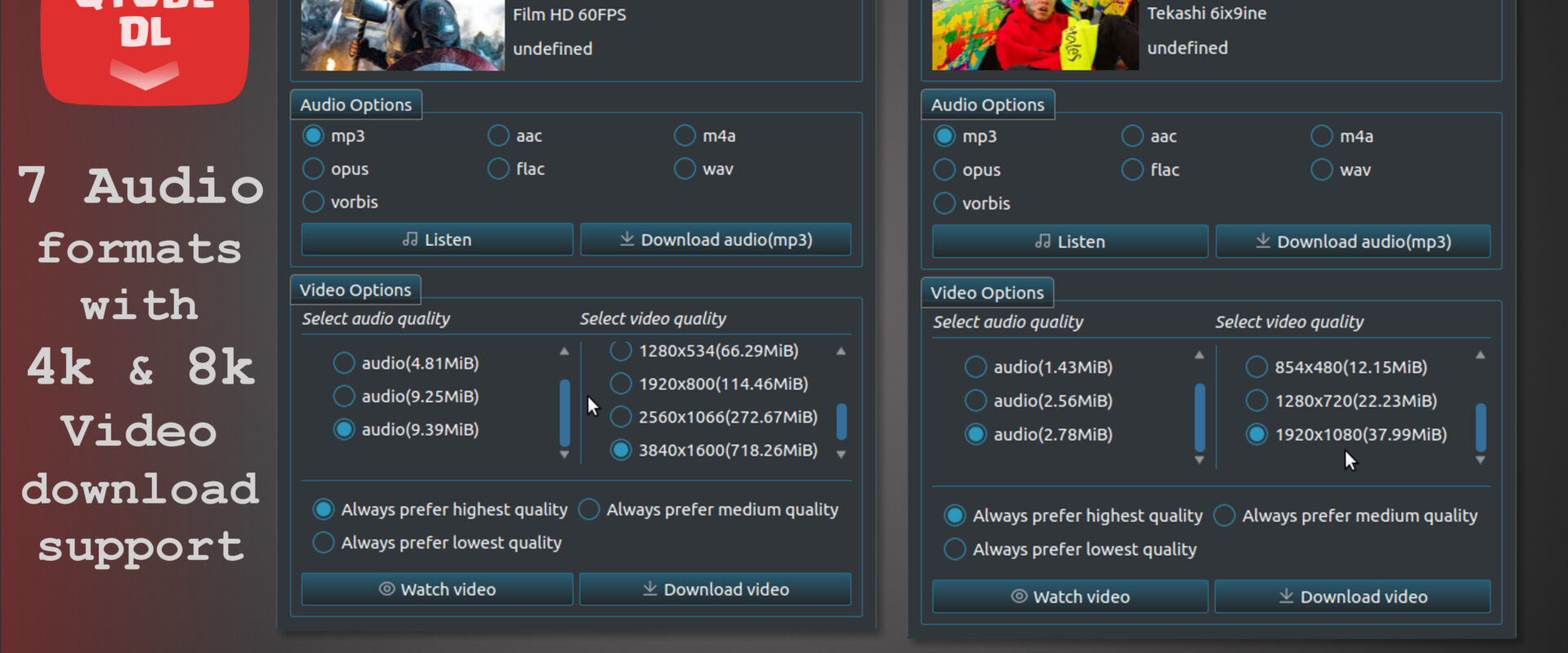This screenshot has width=1568, height=653.
Task: Click down arrow of right video quality list
Action: (x=1481, y=460)
